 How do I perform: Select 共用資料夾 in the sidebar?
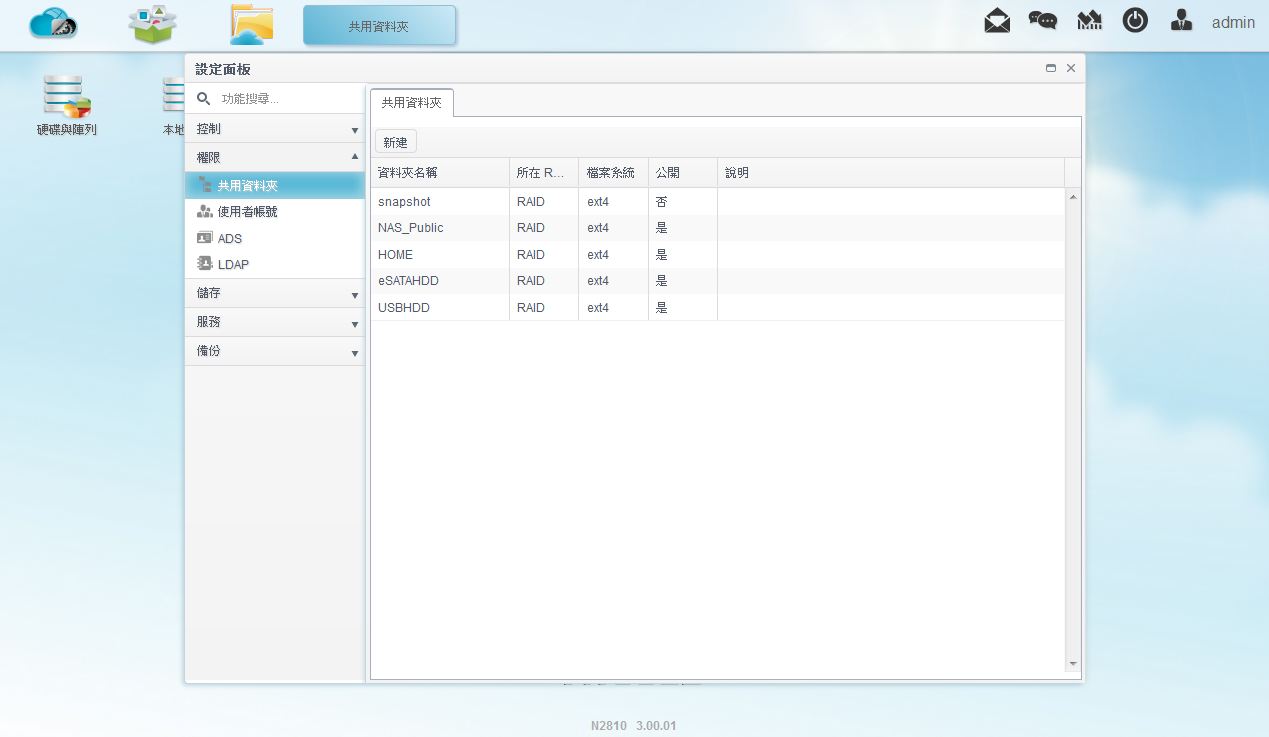click(274, 185)
